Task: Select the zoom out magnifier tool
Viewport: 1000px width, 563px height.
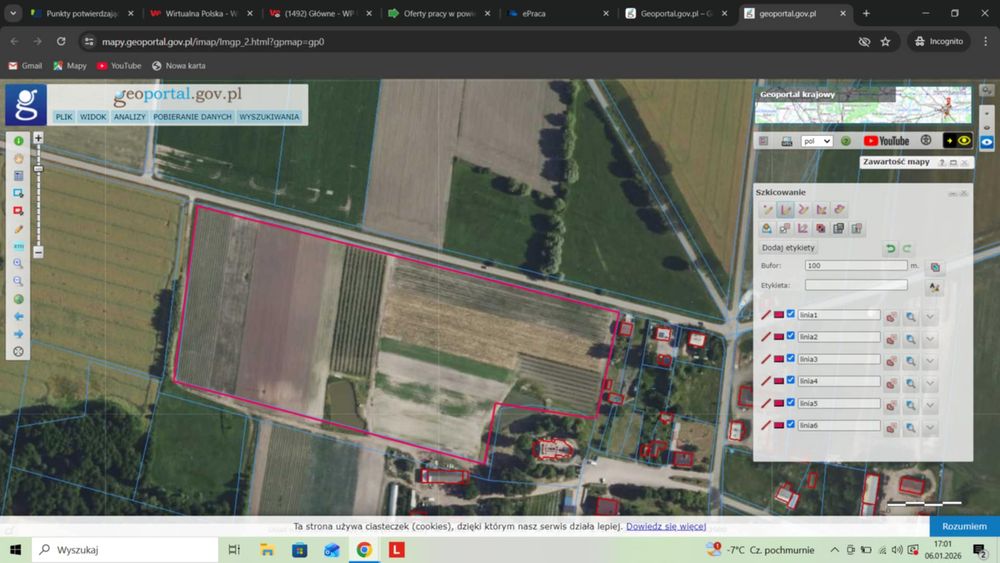Action: pos(18,281)
